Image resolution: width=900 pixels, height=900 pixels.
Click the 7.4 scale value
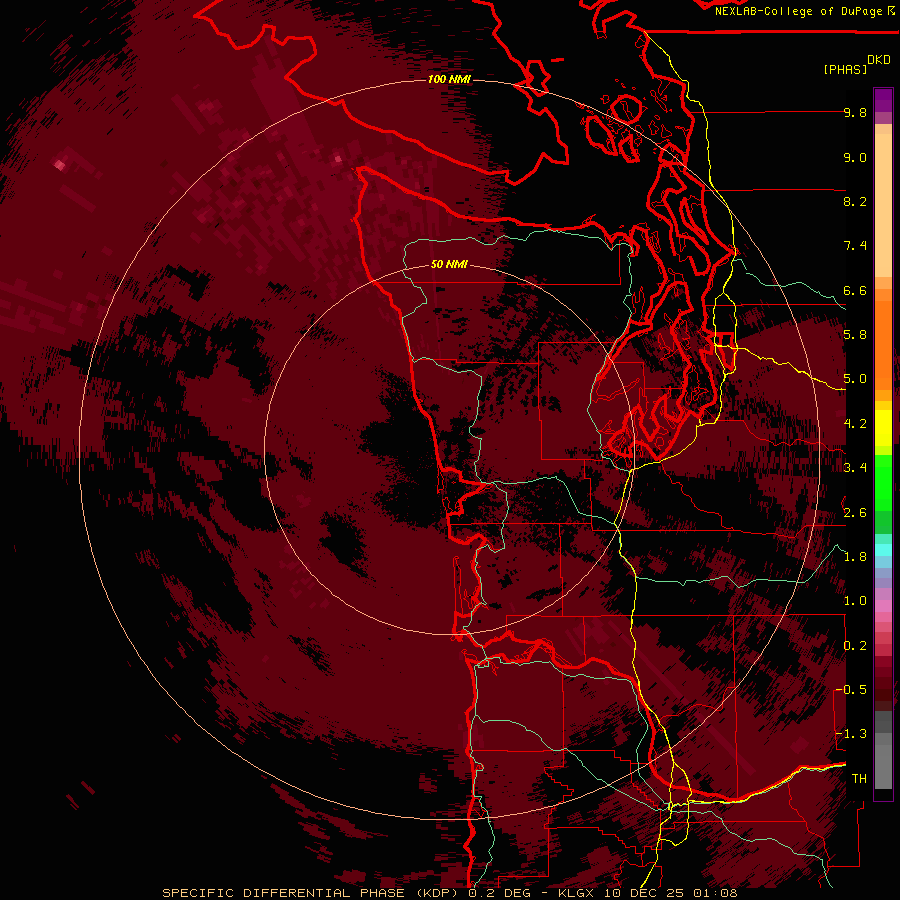pyautogui.click(x=855, y=246)
